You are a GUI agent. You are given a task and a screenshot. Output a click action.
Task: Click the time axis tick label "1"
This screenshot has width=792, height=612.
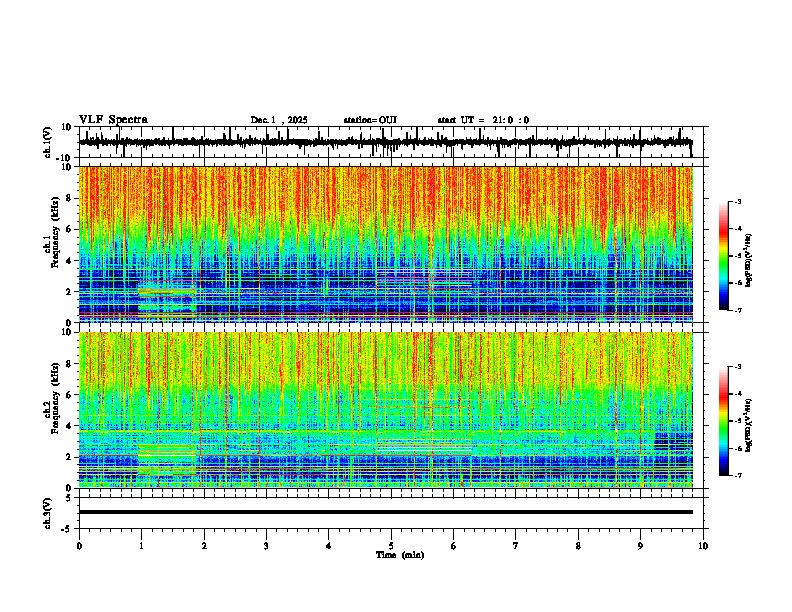click(141, 546)
